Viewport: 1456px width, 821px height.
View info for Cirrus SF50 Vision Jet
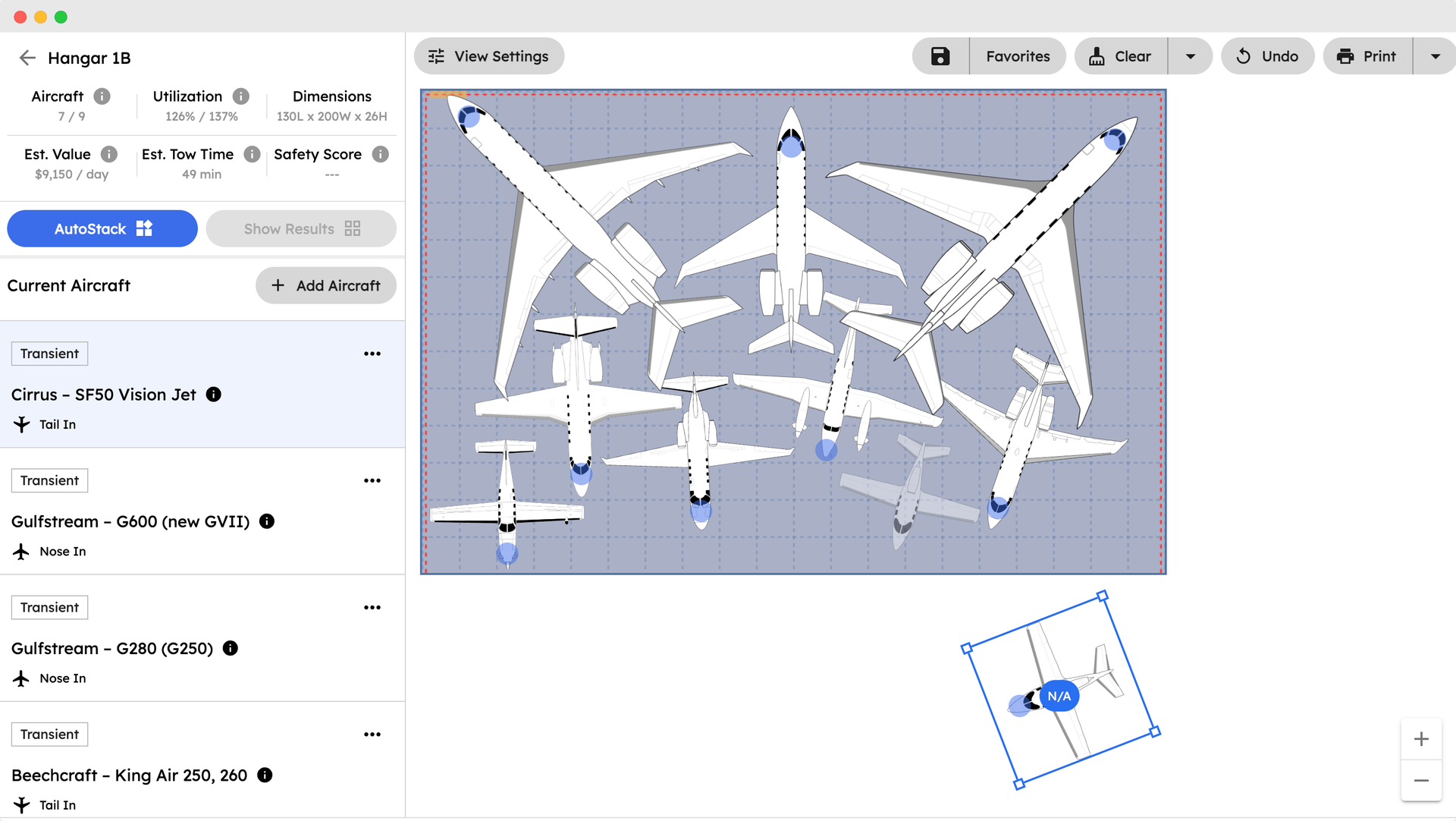[214, 395]
